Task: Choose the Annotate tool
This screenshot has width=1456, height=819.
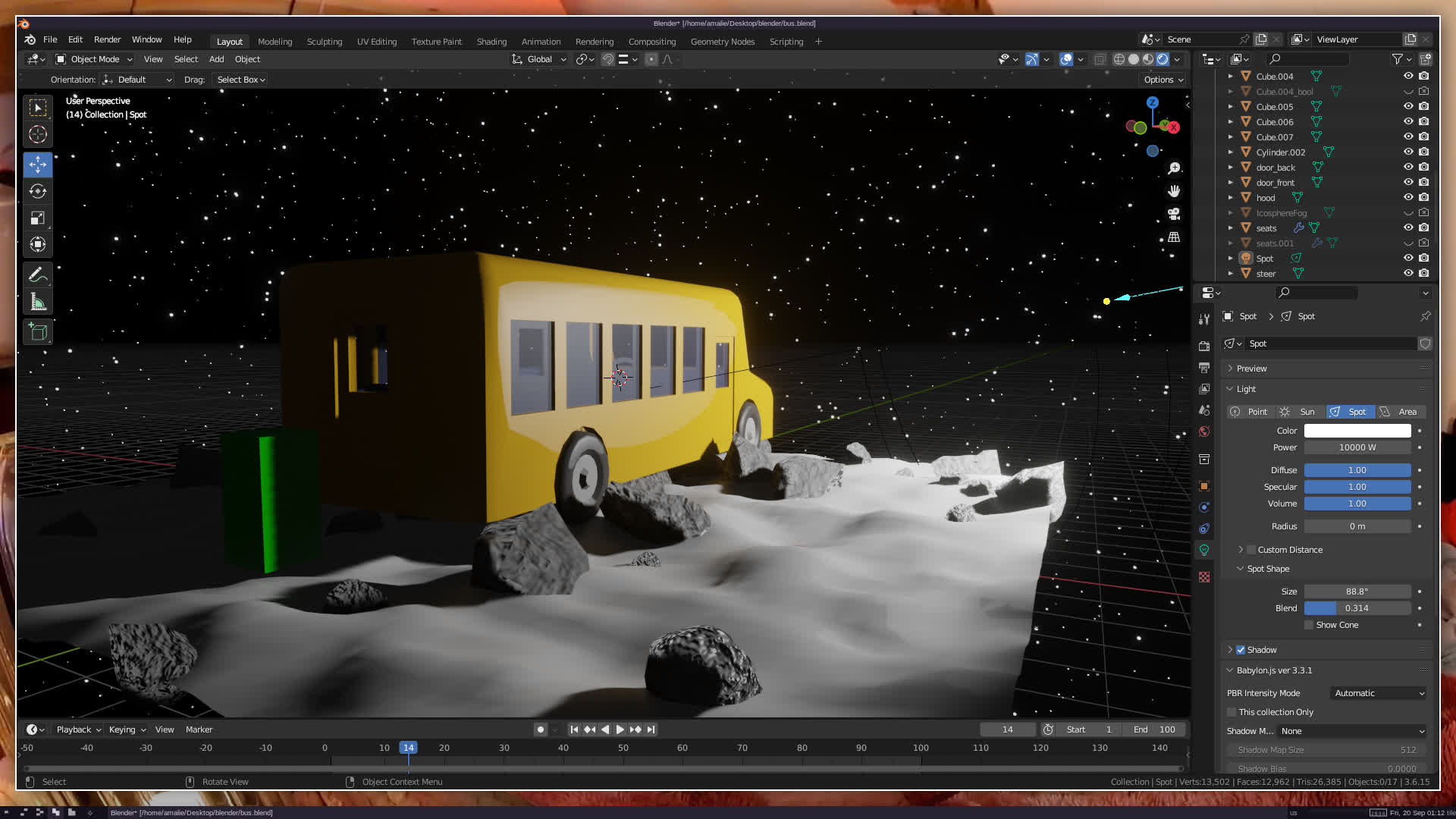Action: pyautogui.click(x=38, y=275)
